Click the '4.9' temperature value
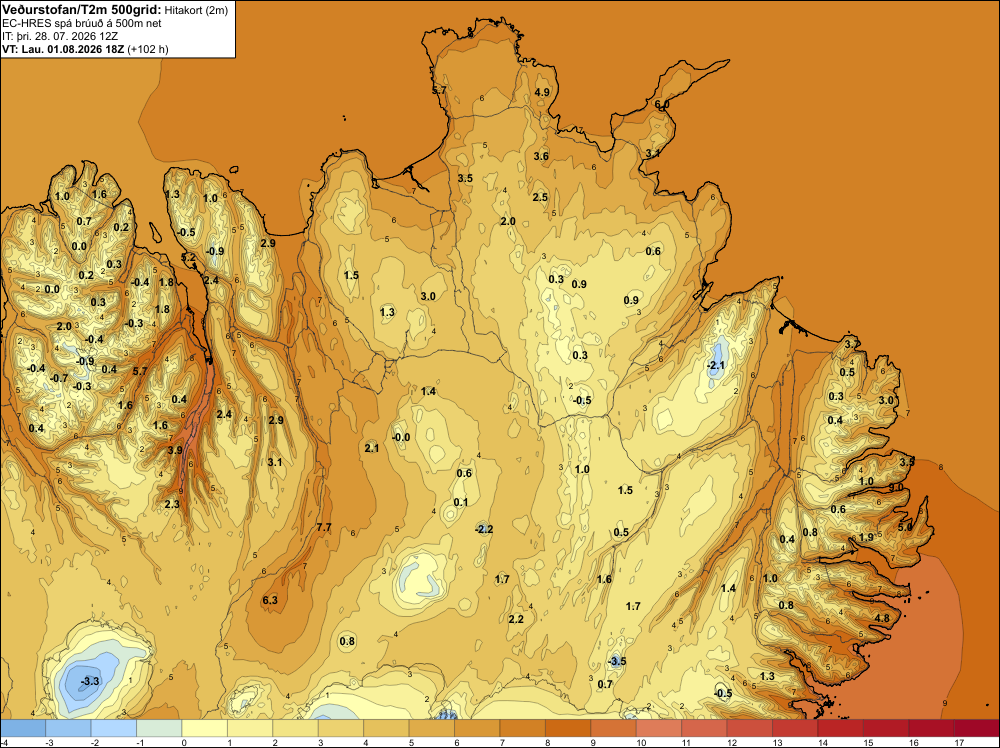 pos(542,92)
